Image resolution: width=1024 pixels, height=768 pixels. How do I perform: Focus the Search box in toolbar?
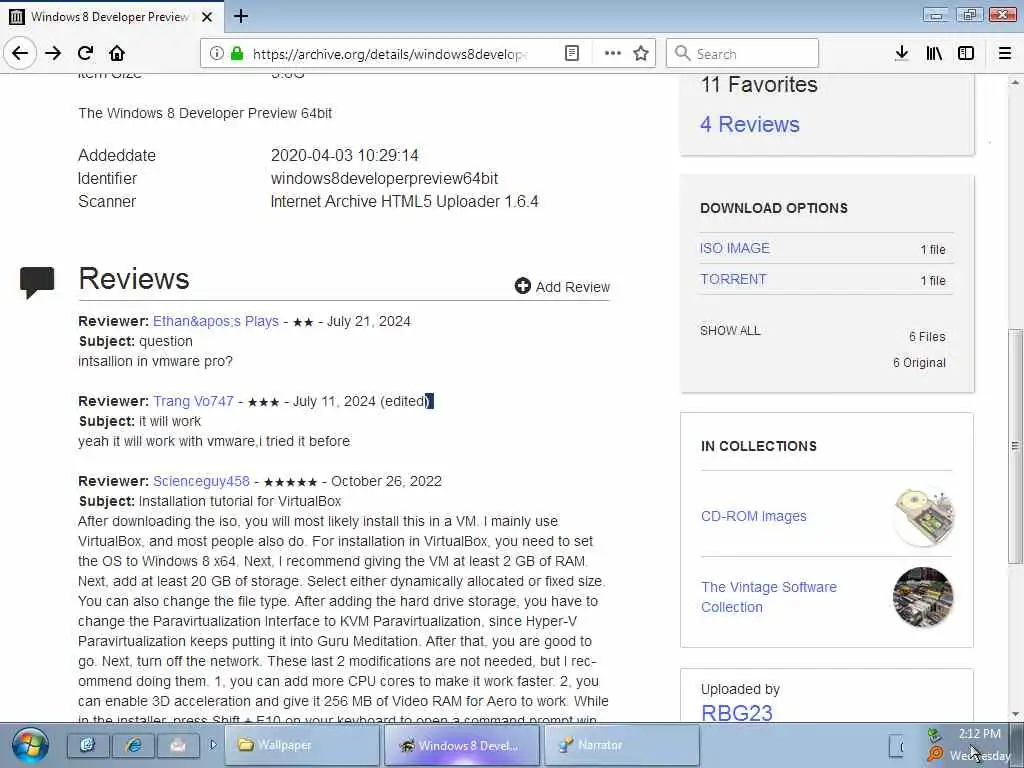click(743, 53)
